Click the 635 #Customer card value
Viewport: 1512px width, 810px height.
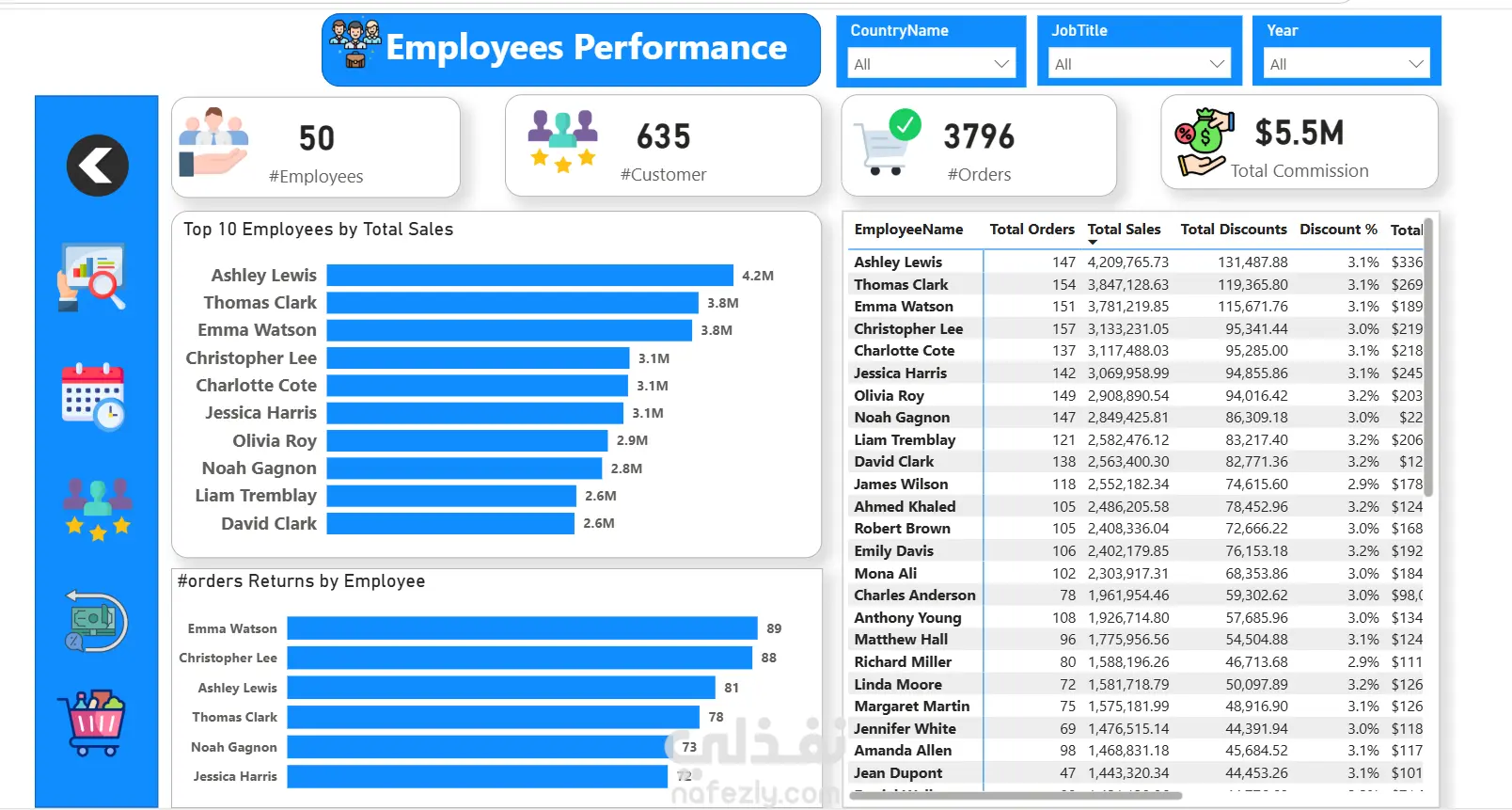click(x=664, y=136)
